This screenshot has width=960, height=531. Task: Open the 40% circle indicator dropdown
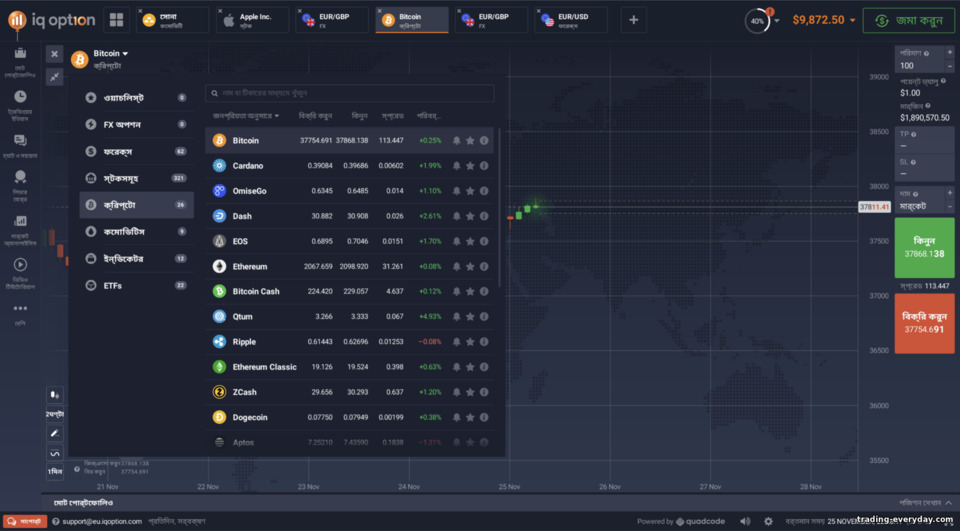tap(762, 21)
